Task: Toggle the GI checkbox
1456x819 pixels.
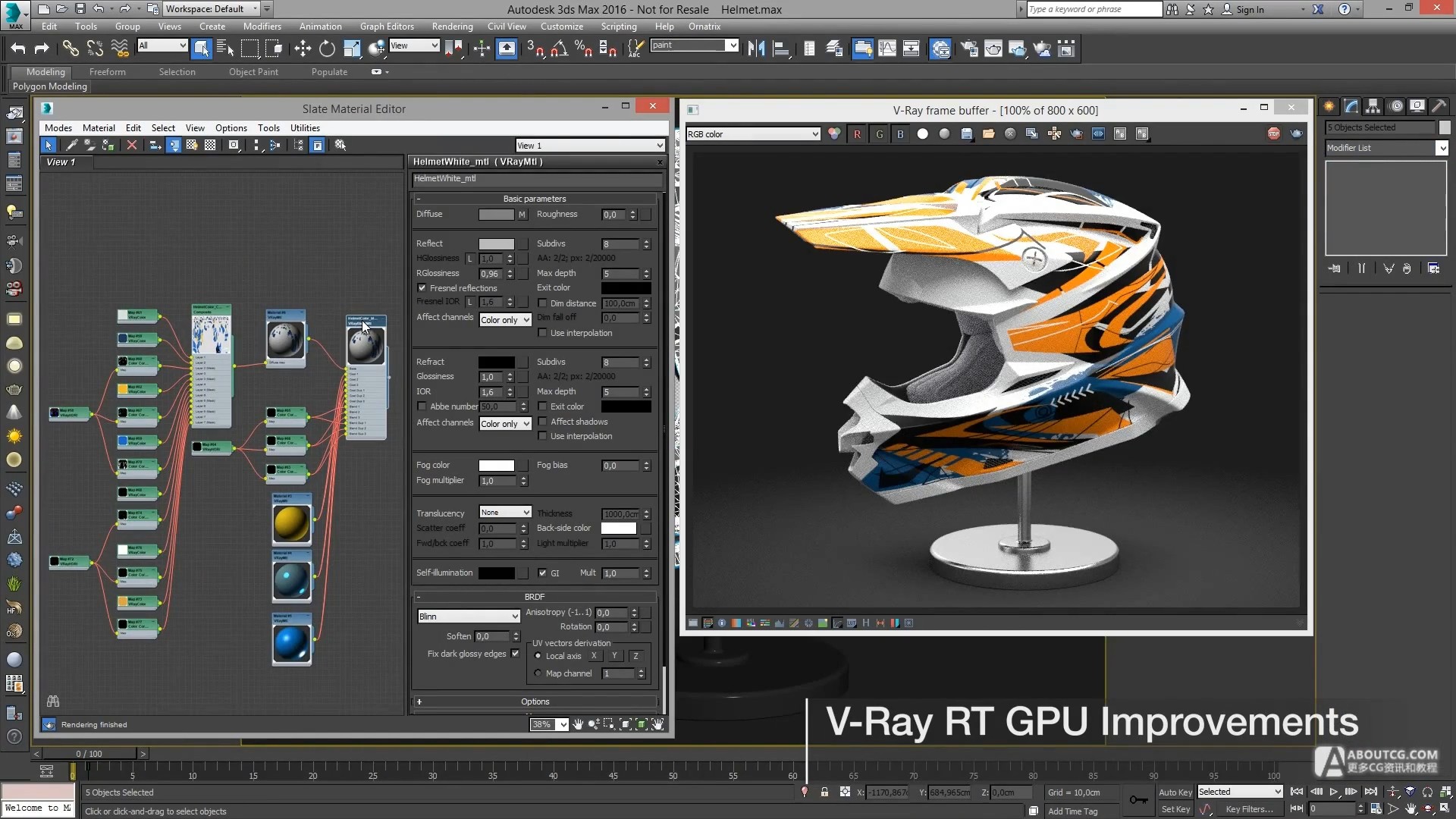Action: [542, 573]
